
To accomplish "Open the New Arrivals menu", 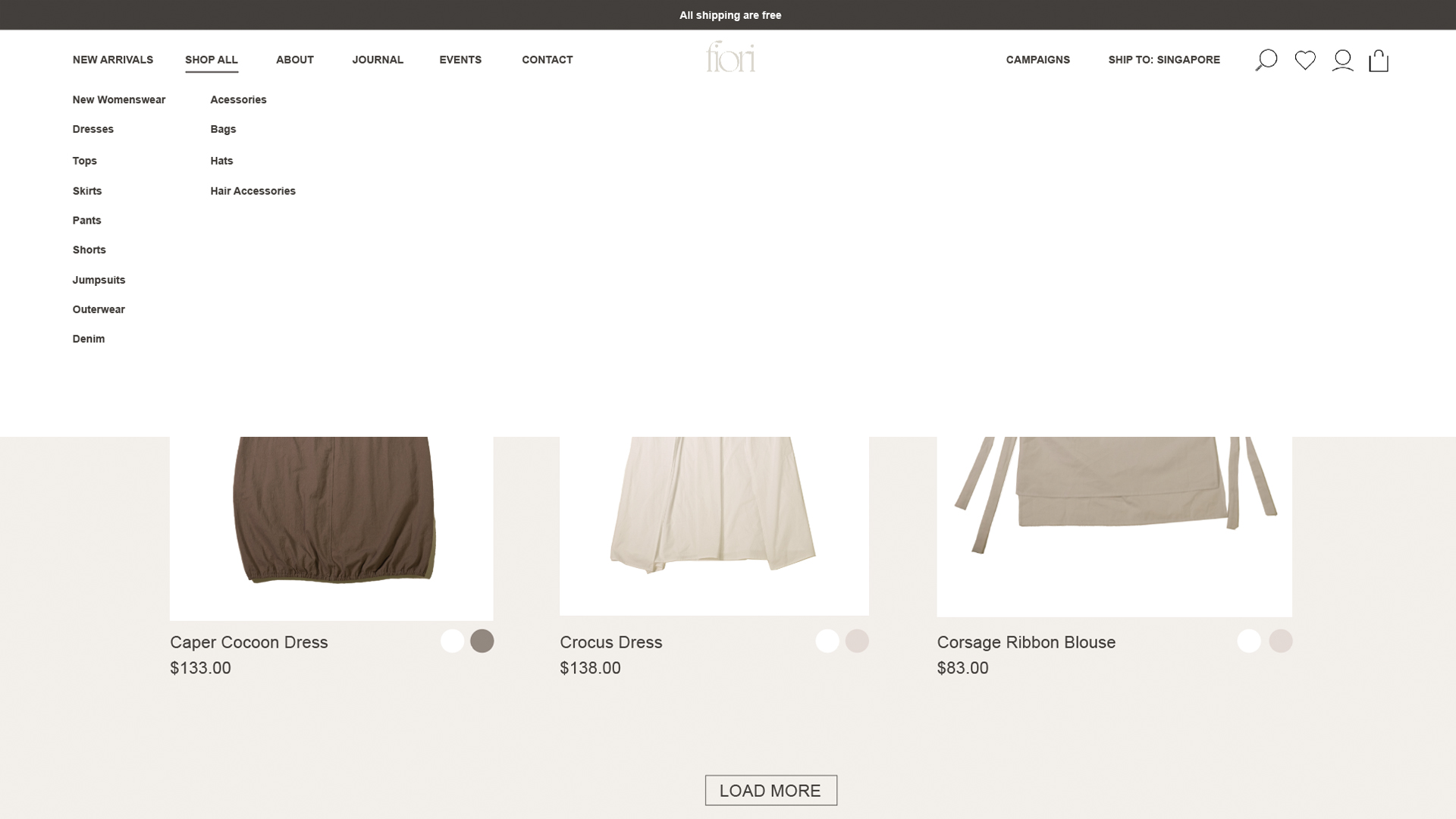I will tap(113, 59).
